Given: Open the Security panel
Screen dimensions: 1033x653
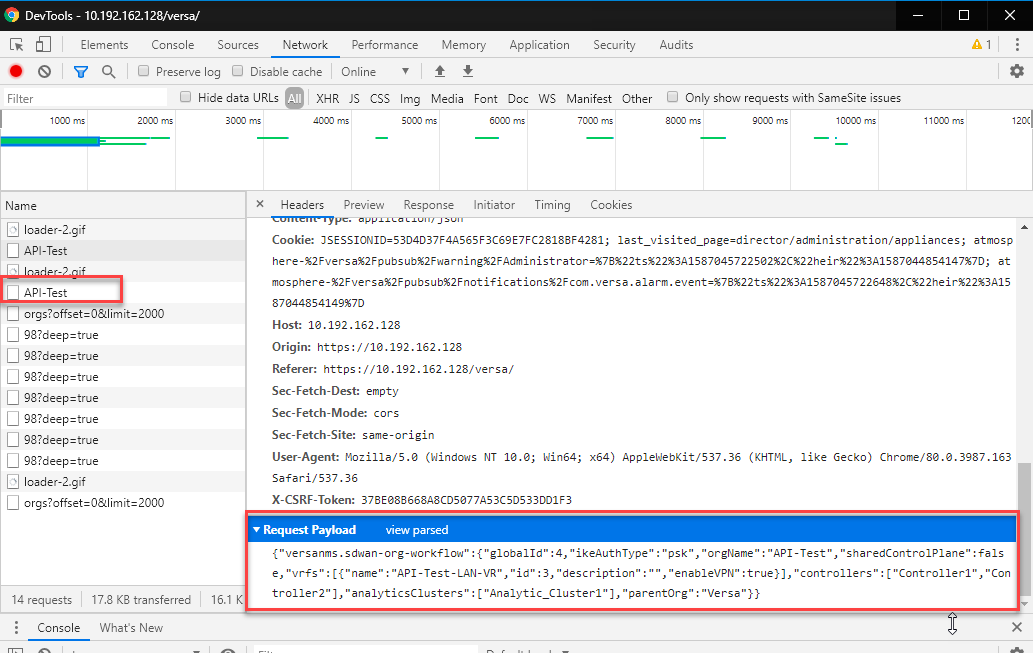Looking at the screenshot, I should point(614,45).
